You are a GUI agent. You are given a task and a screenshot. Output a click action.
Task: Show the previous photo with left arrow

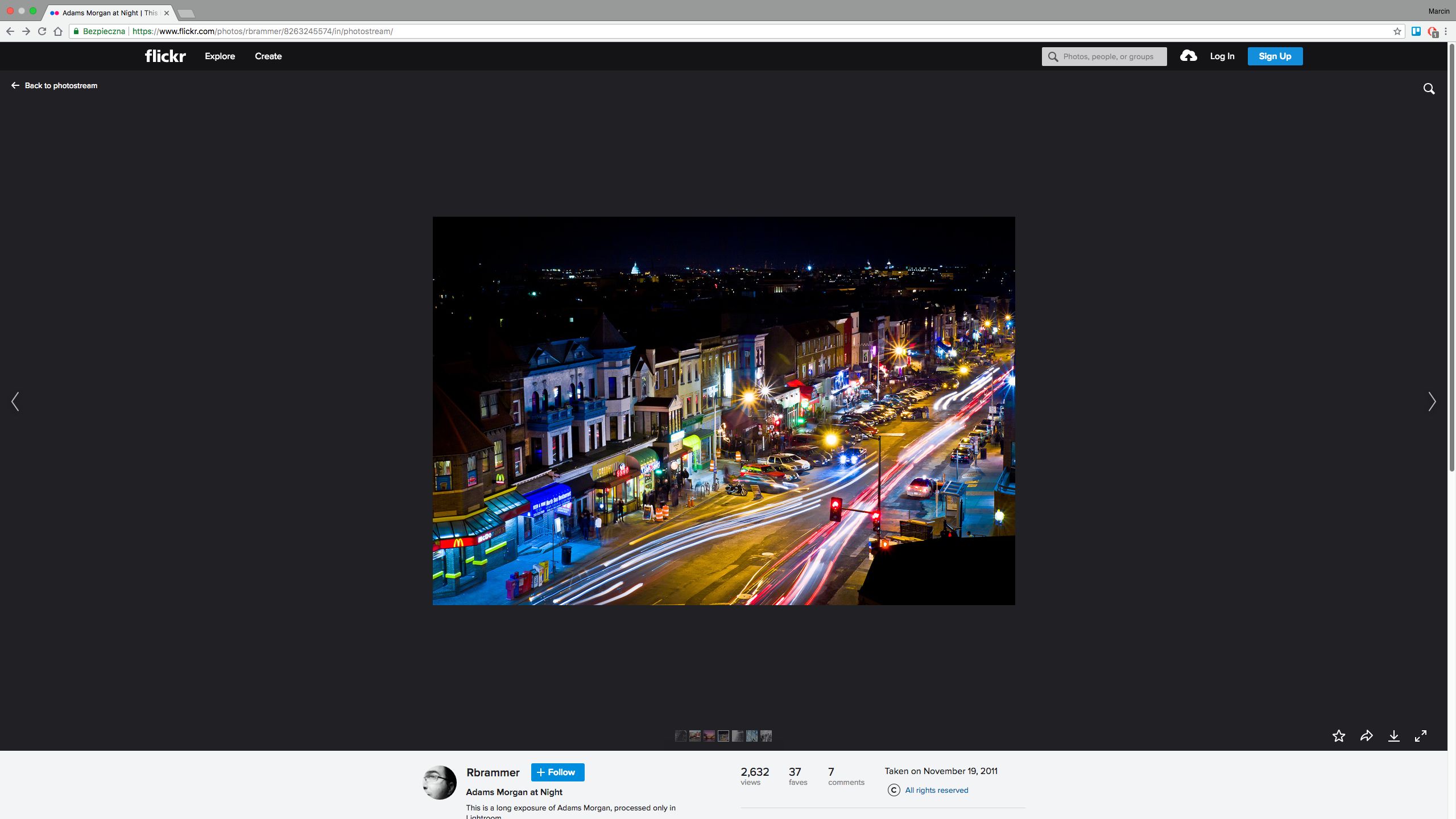[x=15, y=402]
